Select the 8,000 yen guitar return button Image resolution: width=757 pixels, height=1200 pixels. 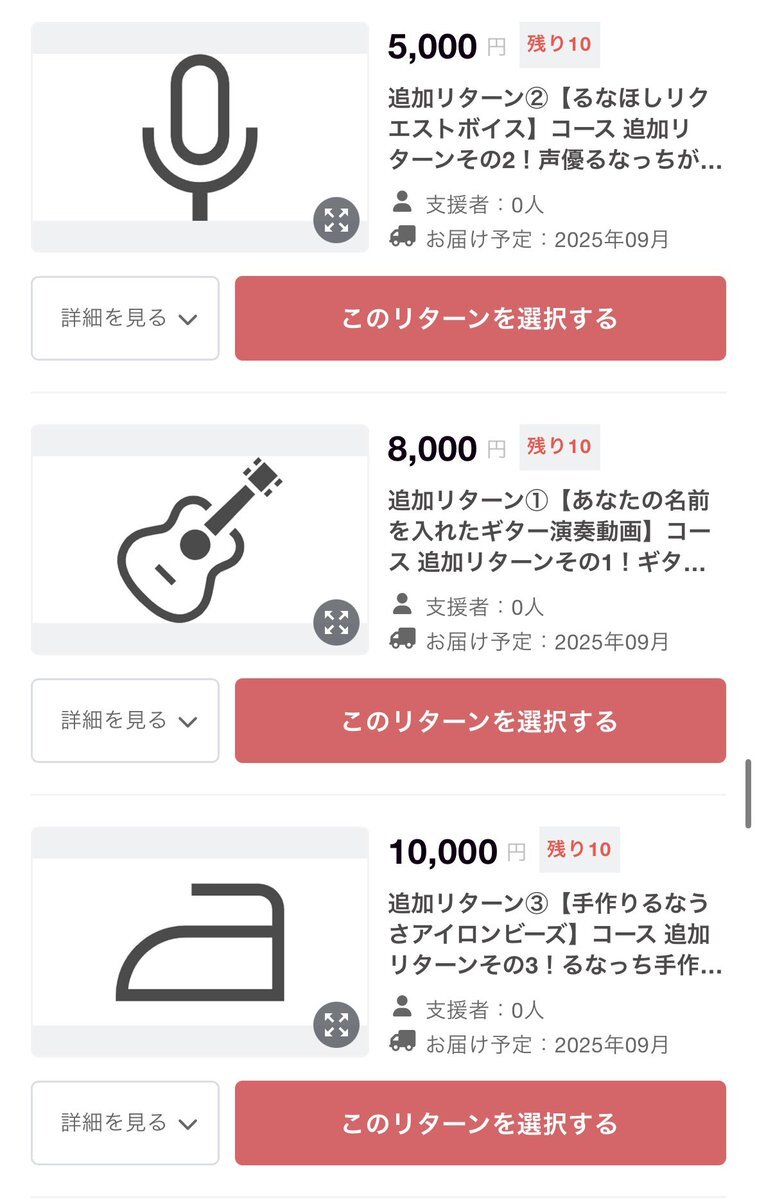(480, 721)
